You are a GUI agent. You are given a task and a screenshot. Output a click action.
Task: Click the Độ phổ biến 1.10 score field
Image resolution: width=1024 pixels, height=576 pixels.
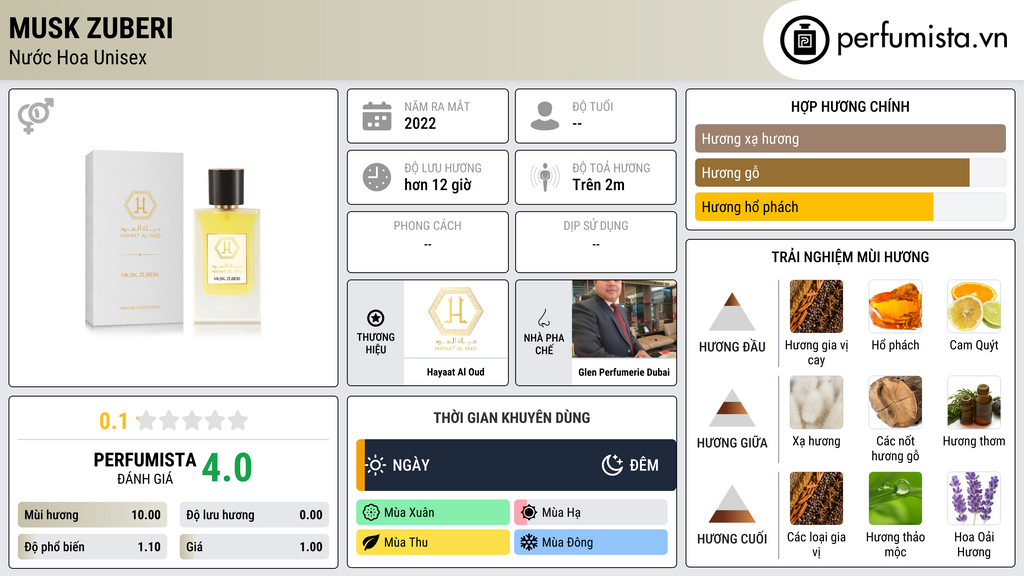(92, 547)
